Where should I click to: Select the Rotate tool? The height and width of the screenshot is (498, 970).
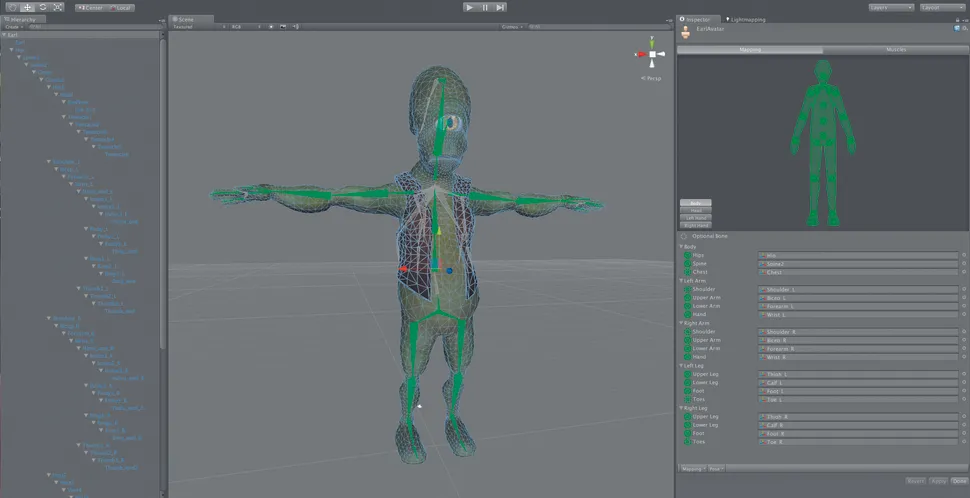[x=42, y=7]
